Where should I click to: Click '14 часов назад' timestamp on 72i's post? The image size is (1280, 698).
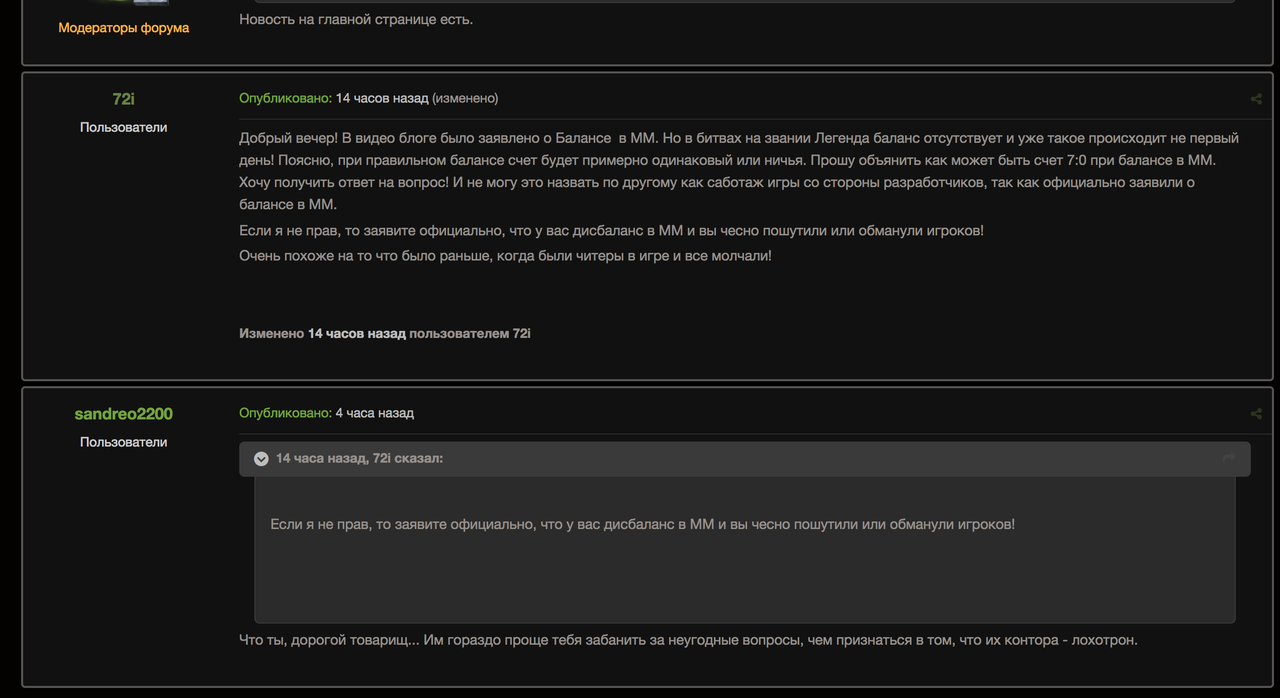pos(381,98)
